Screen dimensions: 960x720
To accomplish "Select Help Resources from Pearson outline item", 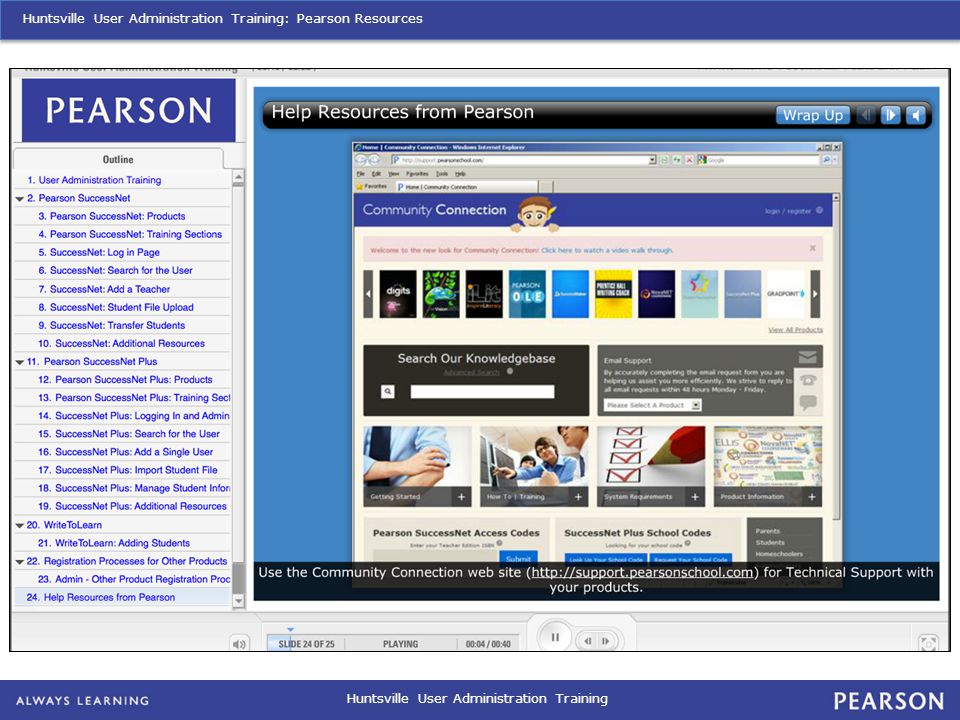I will click(101, 597).
